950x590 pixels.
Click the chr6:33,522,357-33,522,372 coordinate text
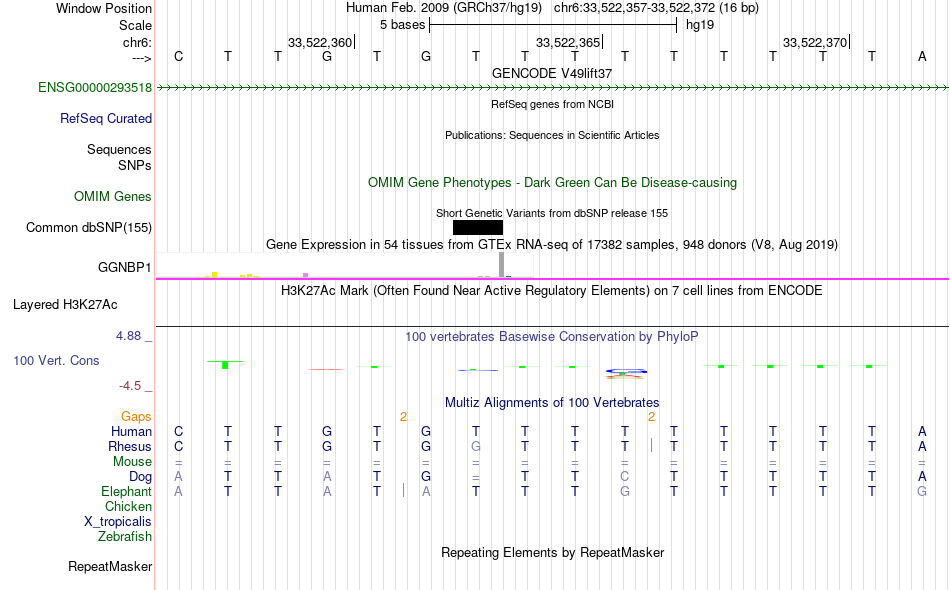click(634, 8)
